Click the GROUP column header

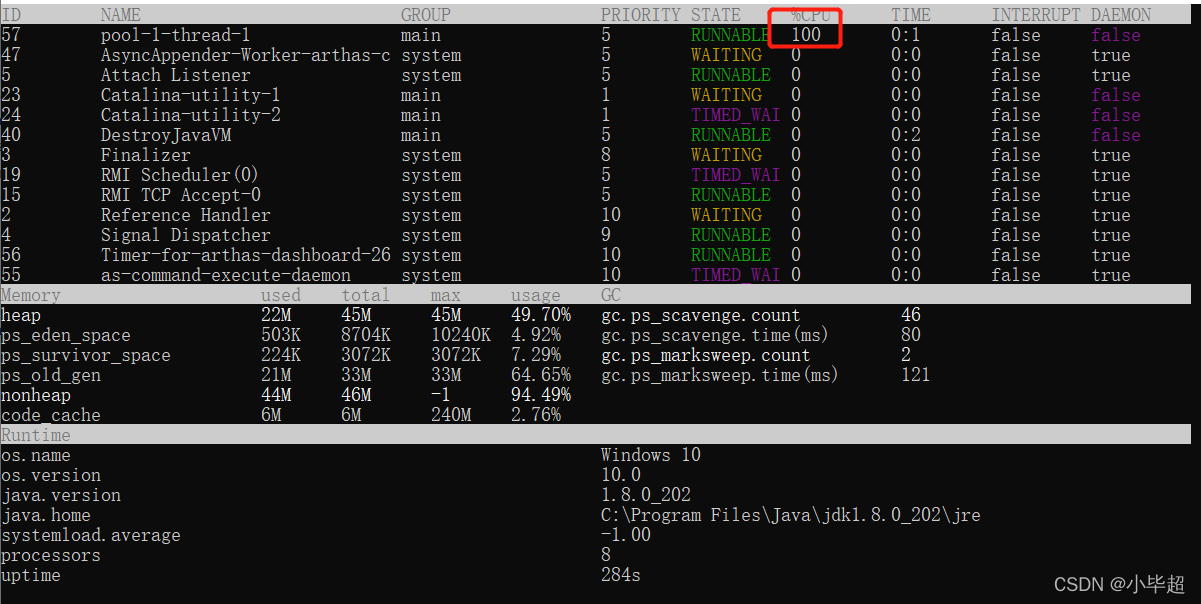tap(426, 15)
